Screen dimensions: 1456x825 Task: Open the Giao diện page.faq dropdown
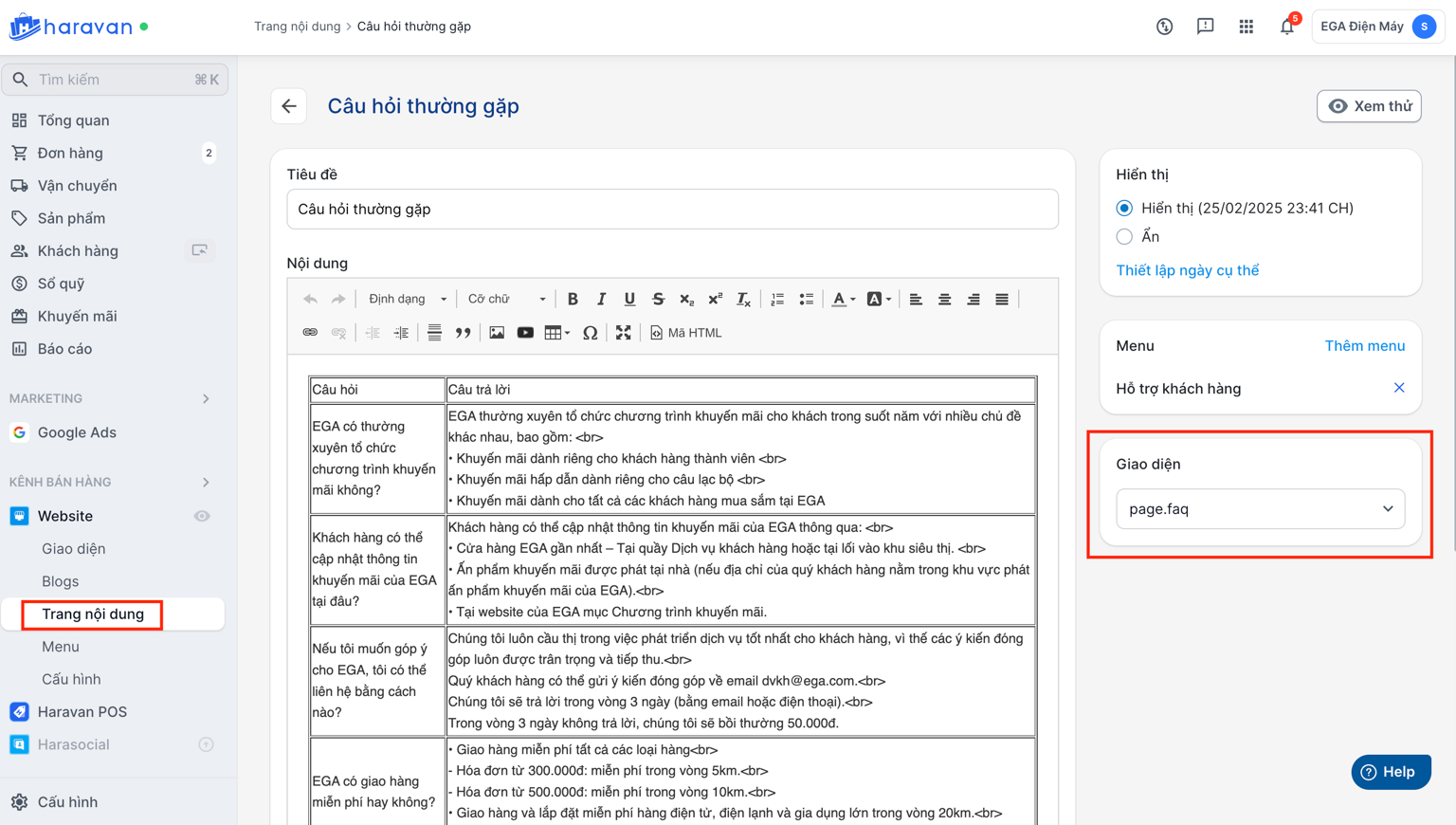pyautogui.click(x=1260, y=509)
